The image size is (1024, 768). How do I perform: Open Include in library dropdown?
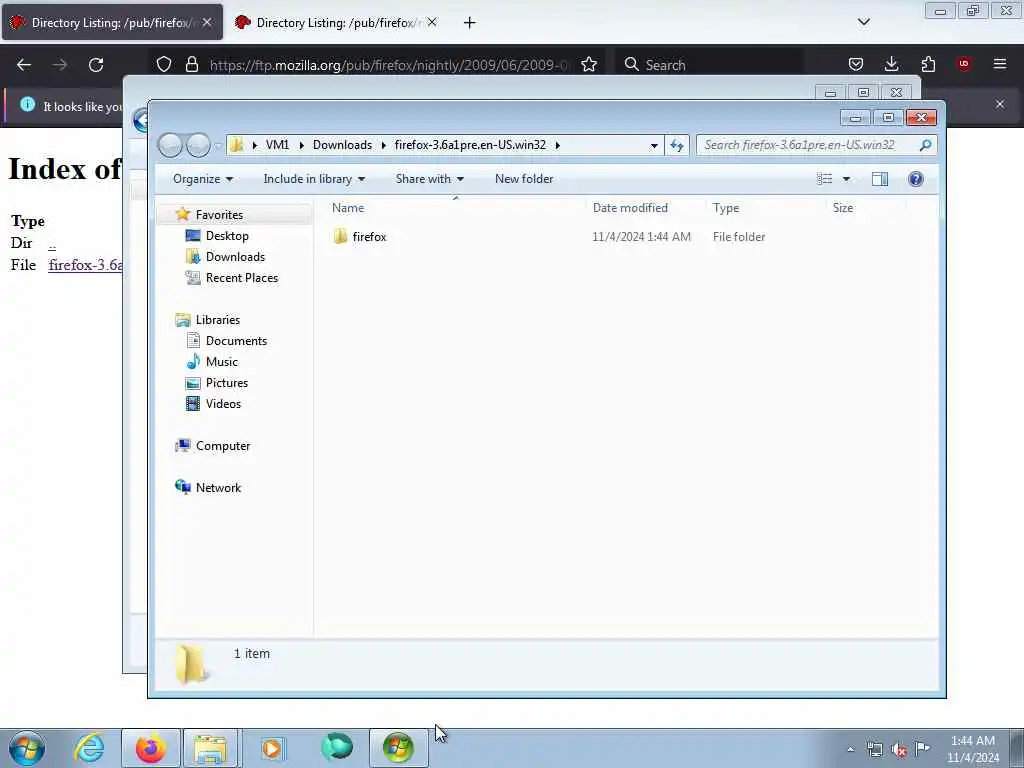(x=314, y=179)
